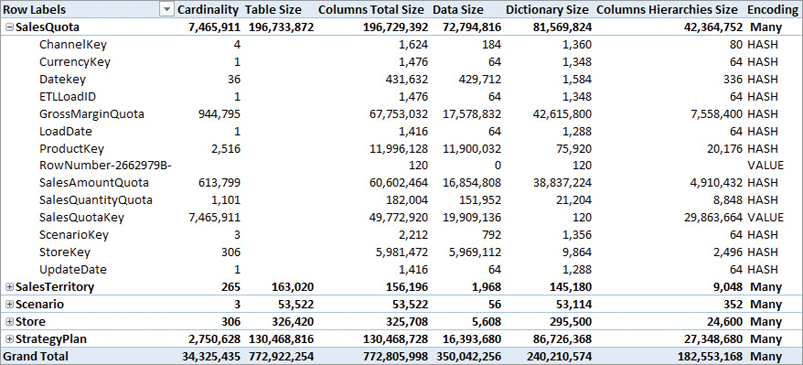Screen dimensions: 803x365
Task: Expand the StrategyPlan group
Action: pyautogui.click(x=9, y=339)
